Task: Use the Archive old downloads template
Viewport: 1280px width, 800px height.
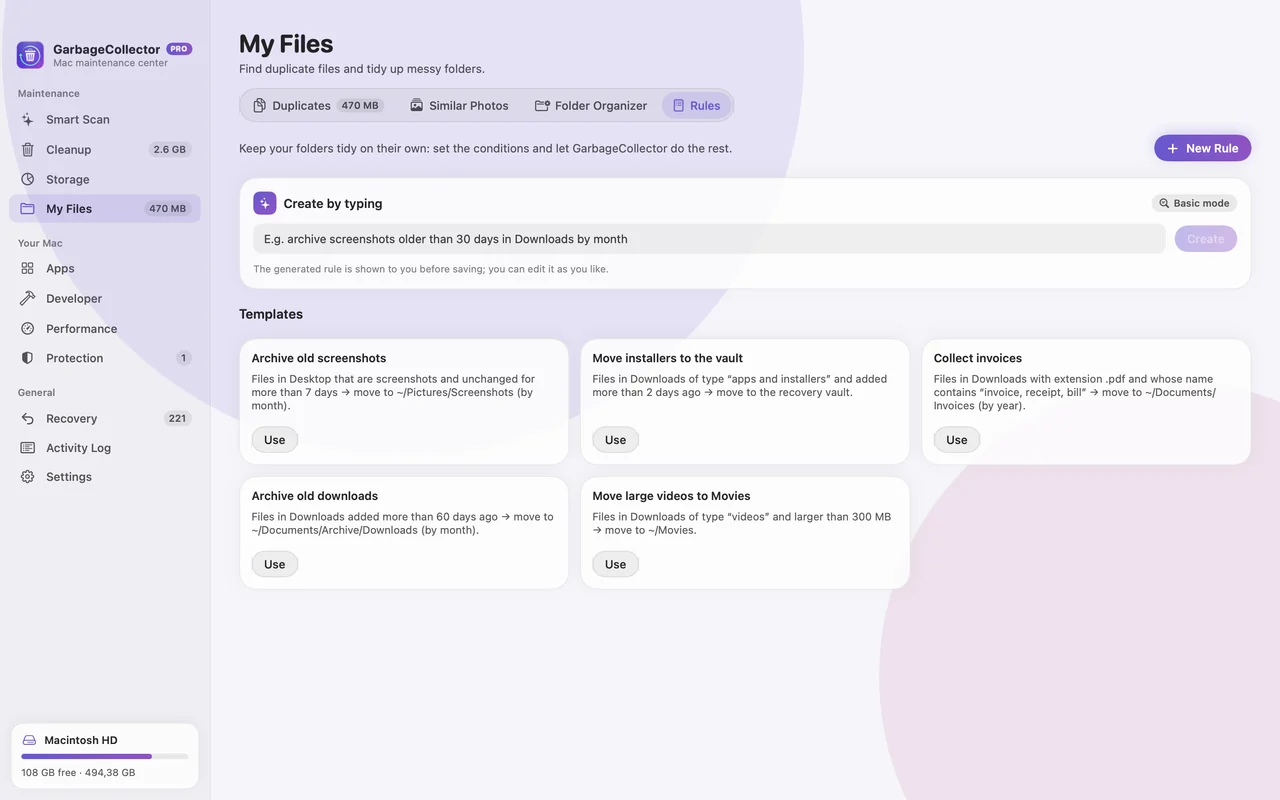Action: click(x=275, y=564)
